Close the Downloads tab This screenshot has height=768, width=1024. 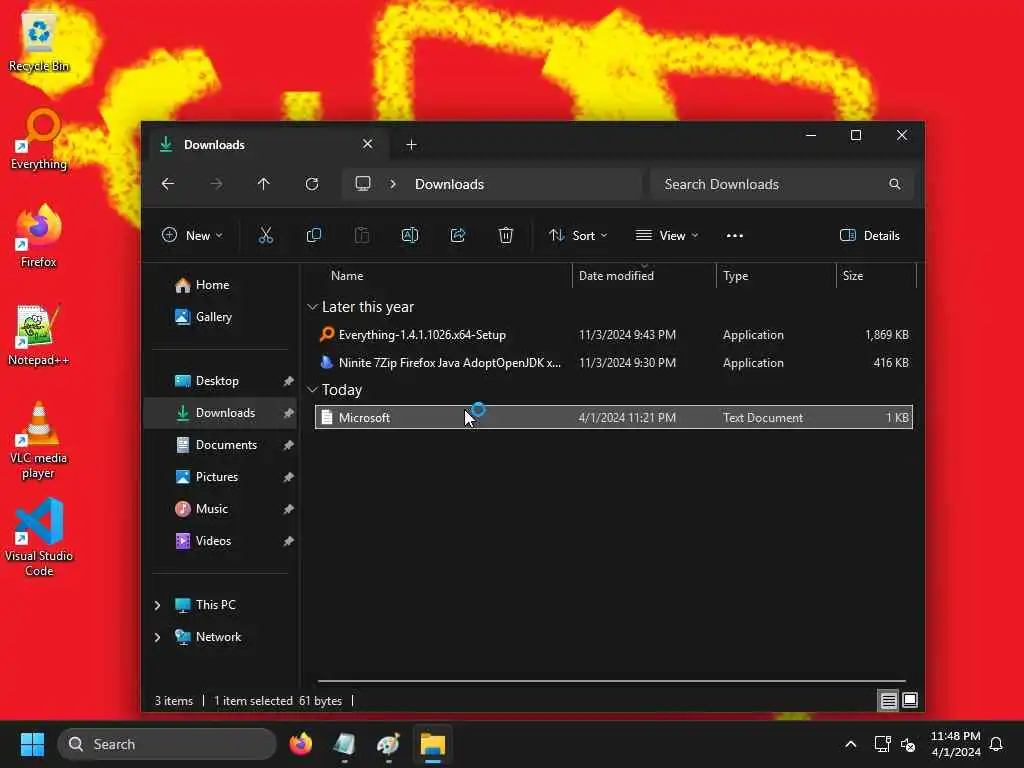coord(368,144)
